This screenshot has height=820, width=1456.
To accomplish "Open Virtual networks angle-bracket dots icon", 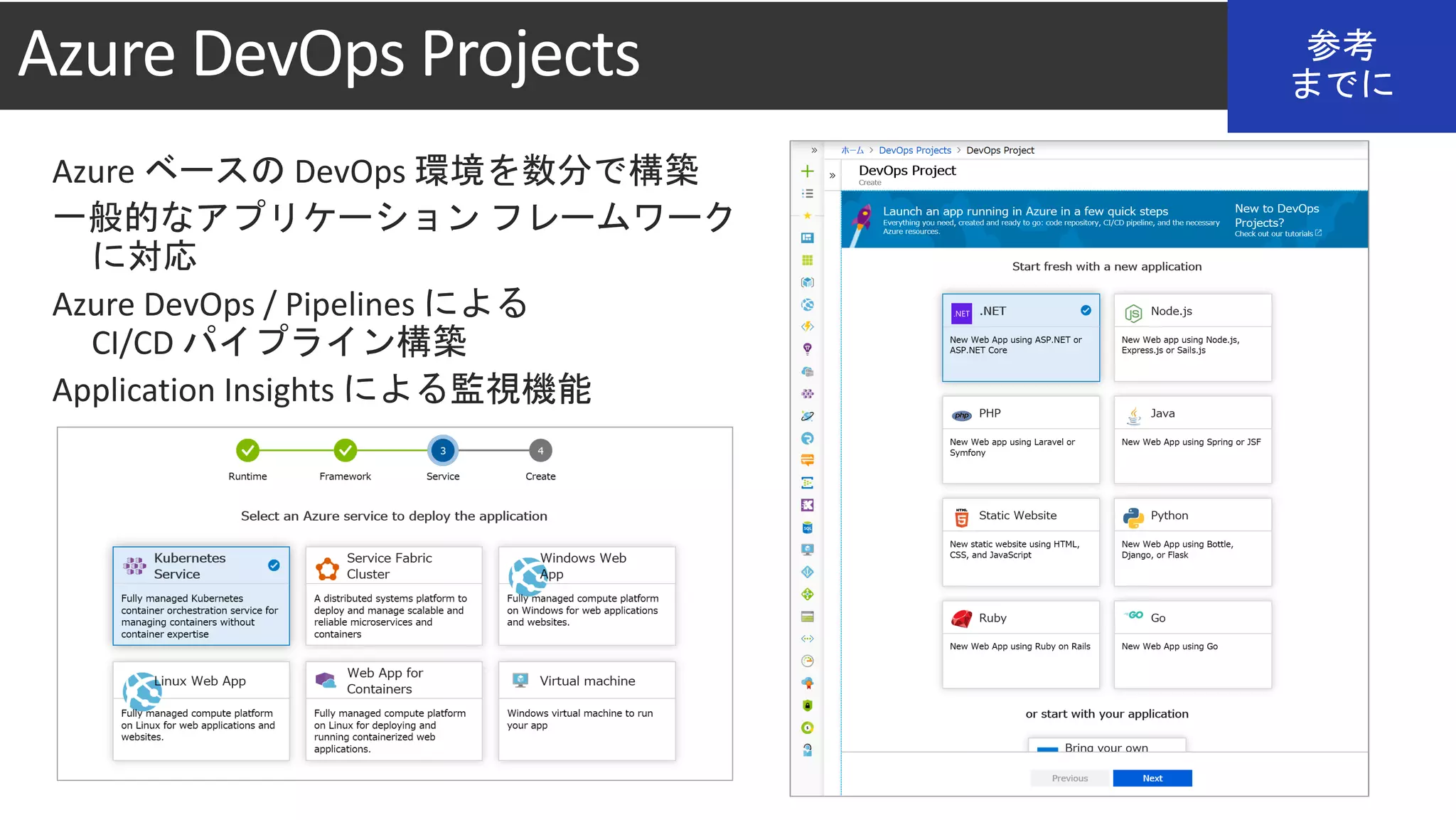I will [x=807, y=639].
